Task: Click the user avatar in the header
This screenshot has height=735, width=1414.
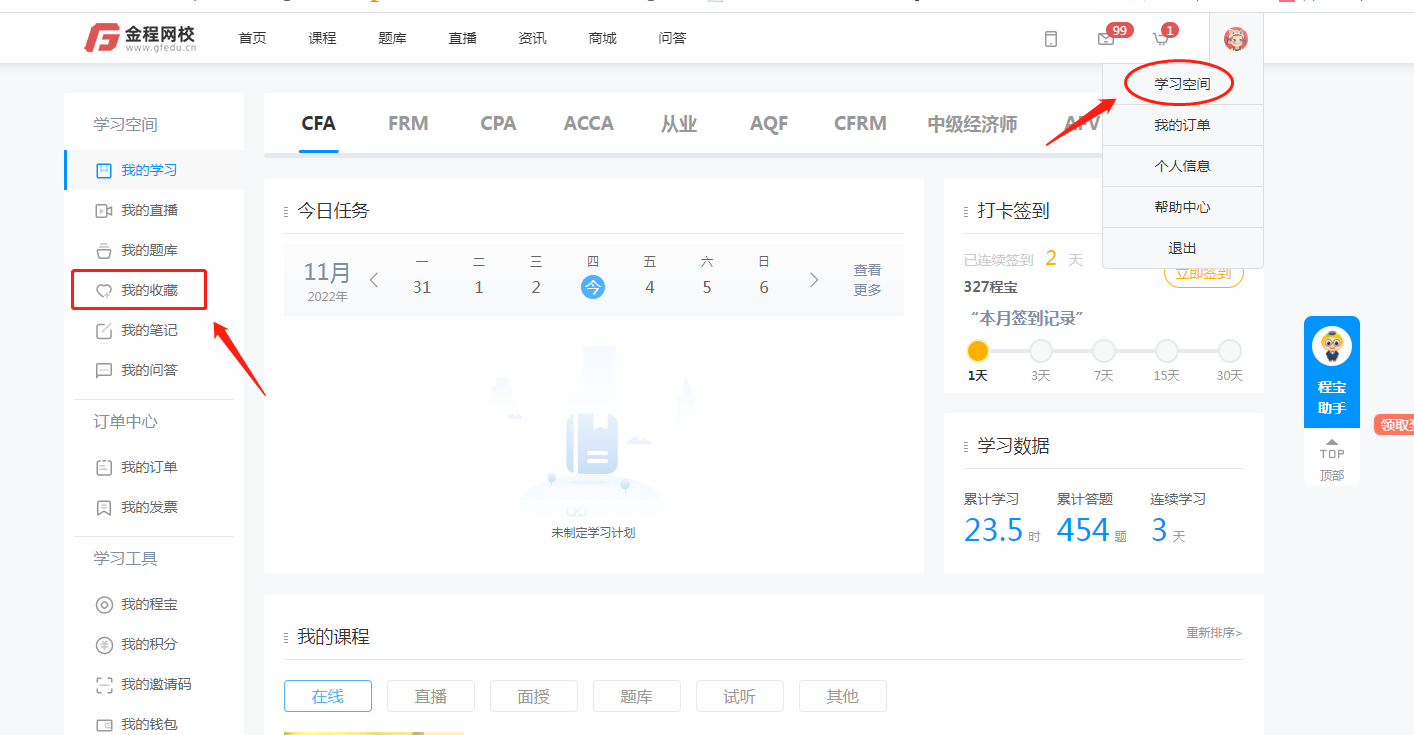Action: pyautogui.click(x=1236, y=39)
